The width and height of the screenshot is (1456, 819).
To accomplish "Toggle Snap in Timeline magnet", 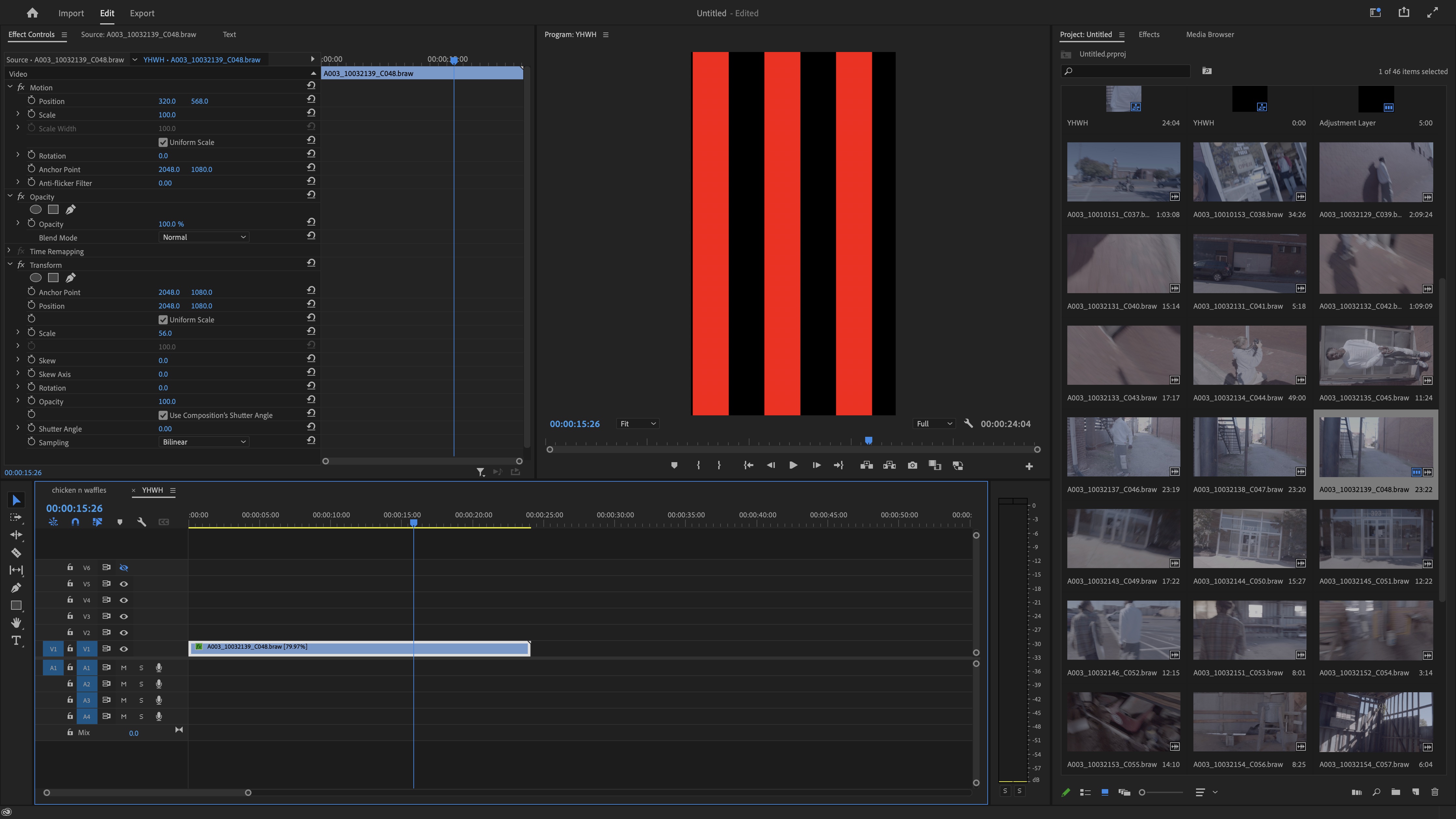I will (75, 522).
